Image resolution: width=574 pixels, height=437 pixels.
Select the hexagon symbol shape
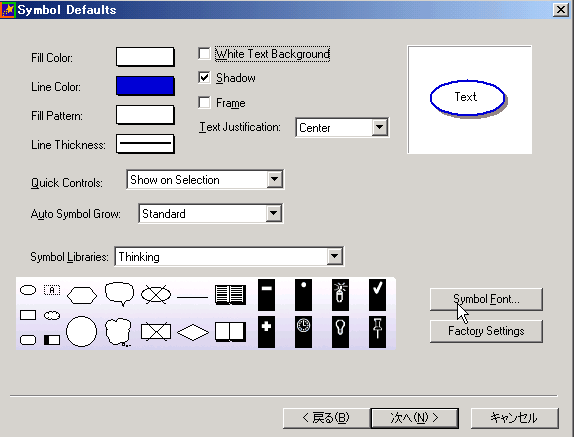coord(82,295)
